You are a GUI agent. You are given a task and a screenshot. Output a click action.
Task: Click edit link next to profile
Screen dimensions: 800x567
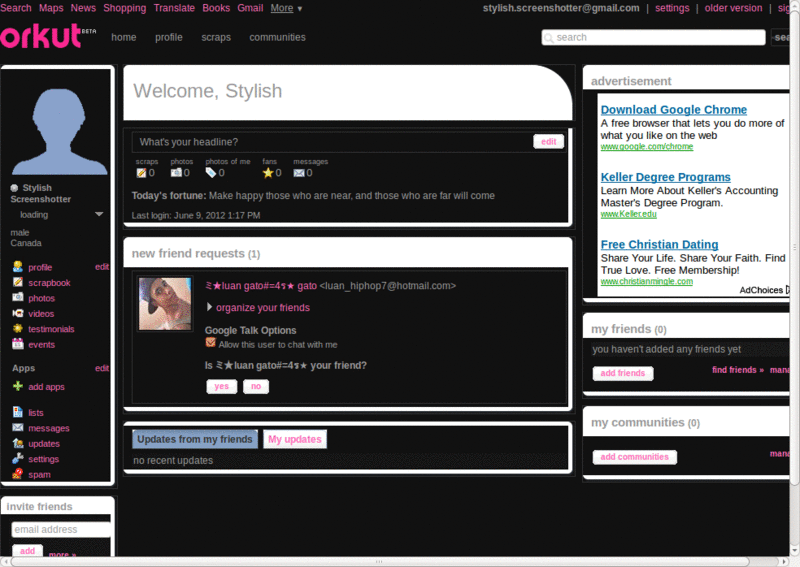[x=102, y=266]
